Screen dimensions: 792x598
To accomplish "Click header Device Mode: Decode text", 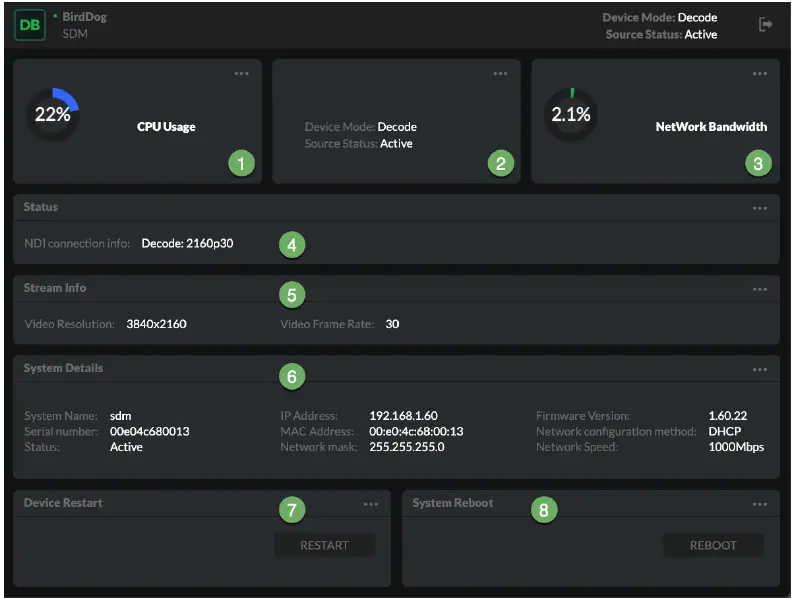I will (x=660, y=18).
